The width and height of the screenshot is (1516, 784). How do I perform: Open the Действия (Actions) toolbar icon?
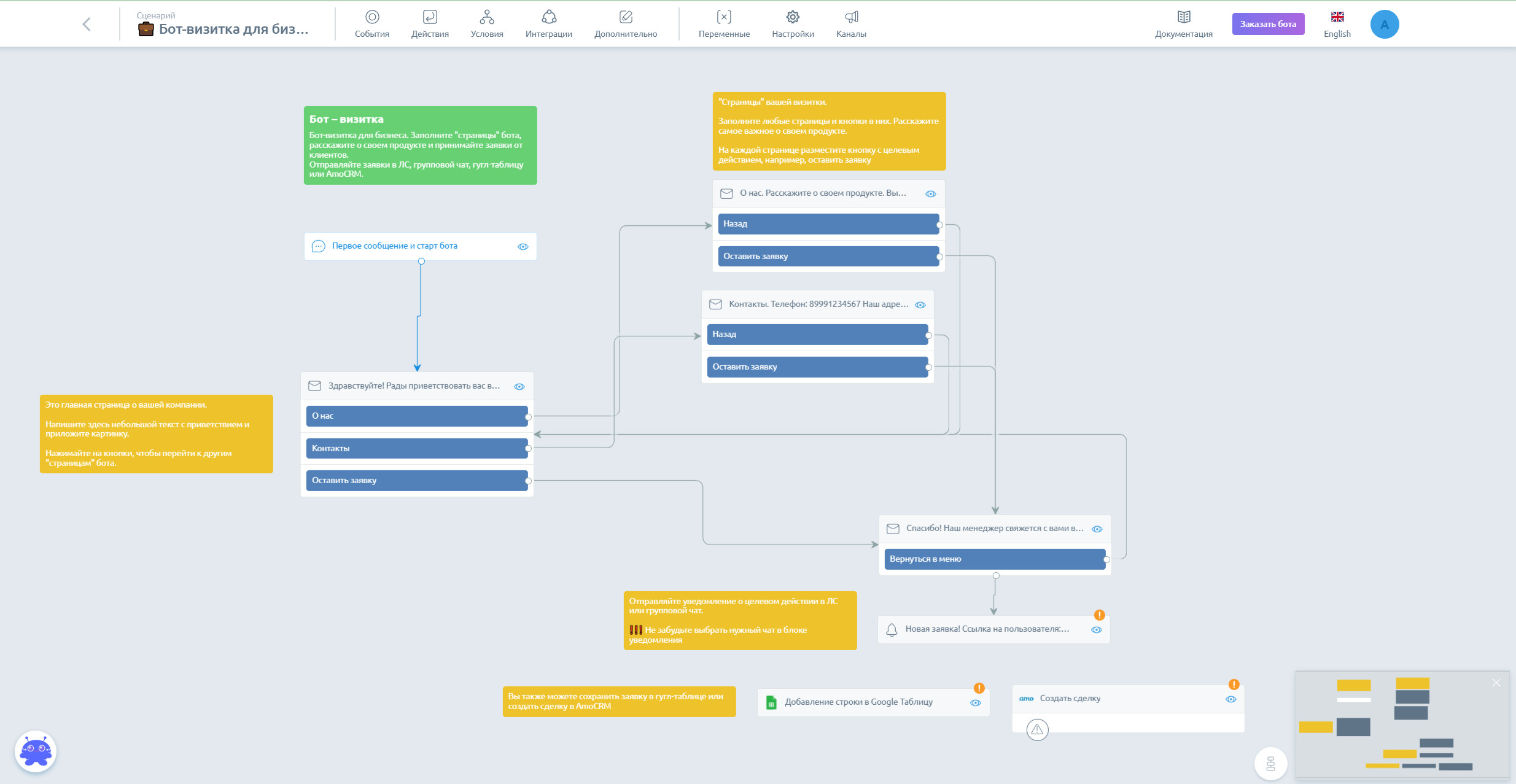coord(429,23)
